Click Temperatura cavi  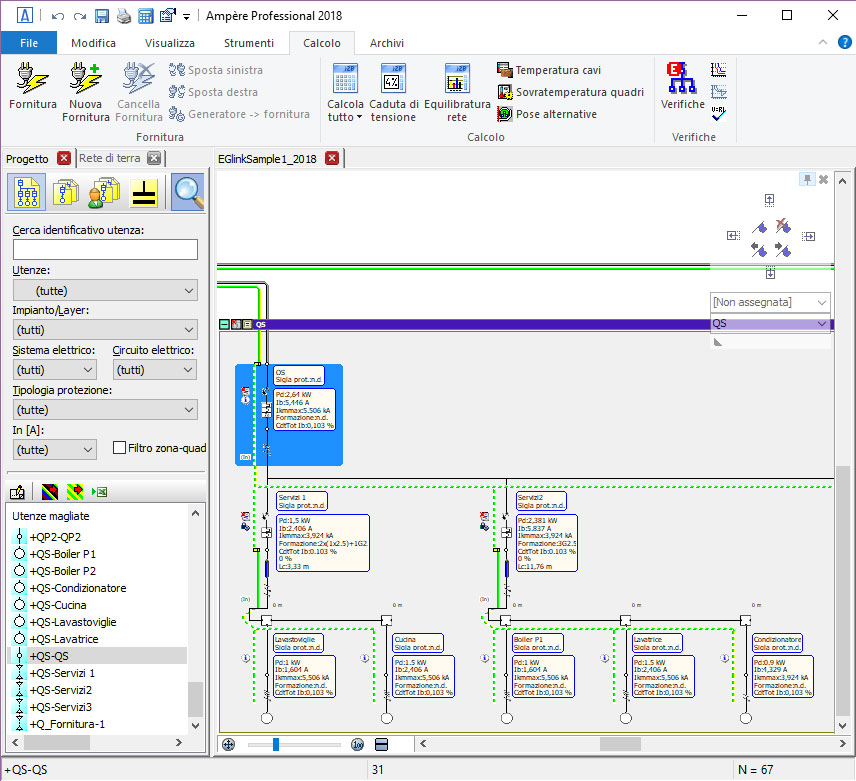pyautogui.click(x=549, y=70)
